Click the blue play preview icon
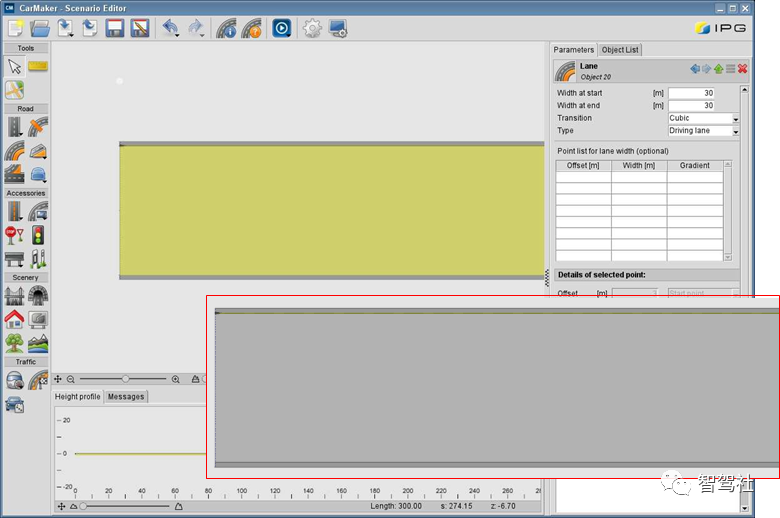This screenshot has width=780, height=518. click(282, 28)
